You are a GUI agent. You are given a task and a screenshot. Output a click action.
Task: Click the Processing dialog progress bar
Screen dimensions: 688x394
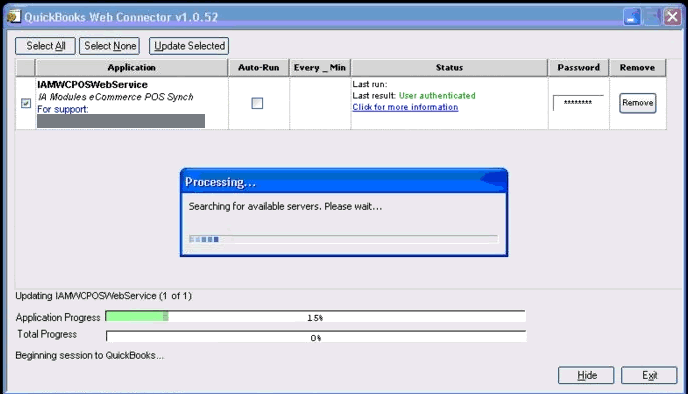coord(344,239)
